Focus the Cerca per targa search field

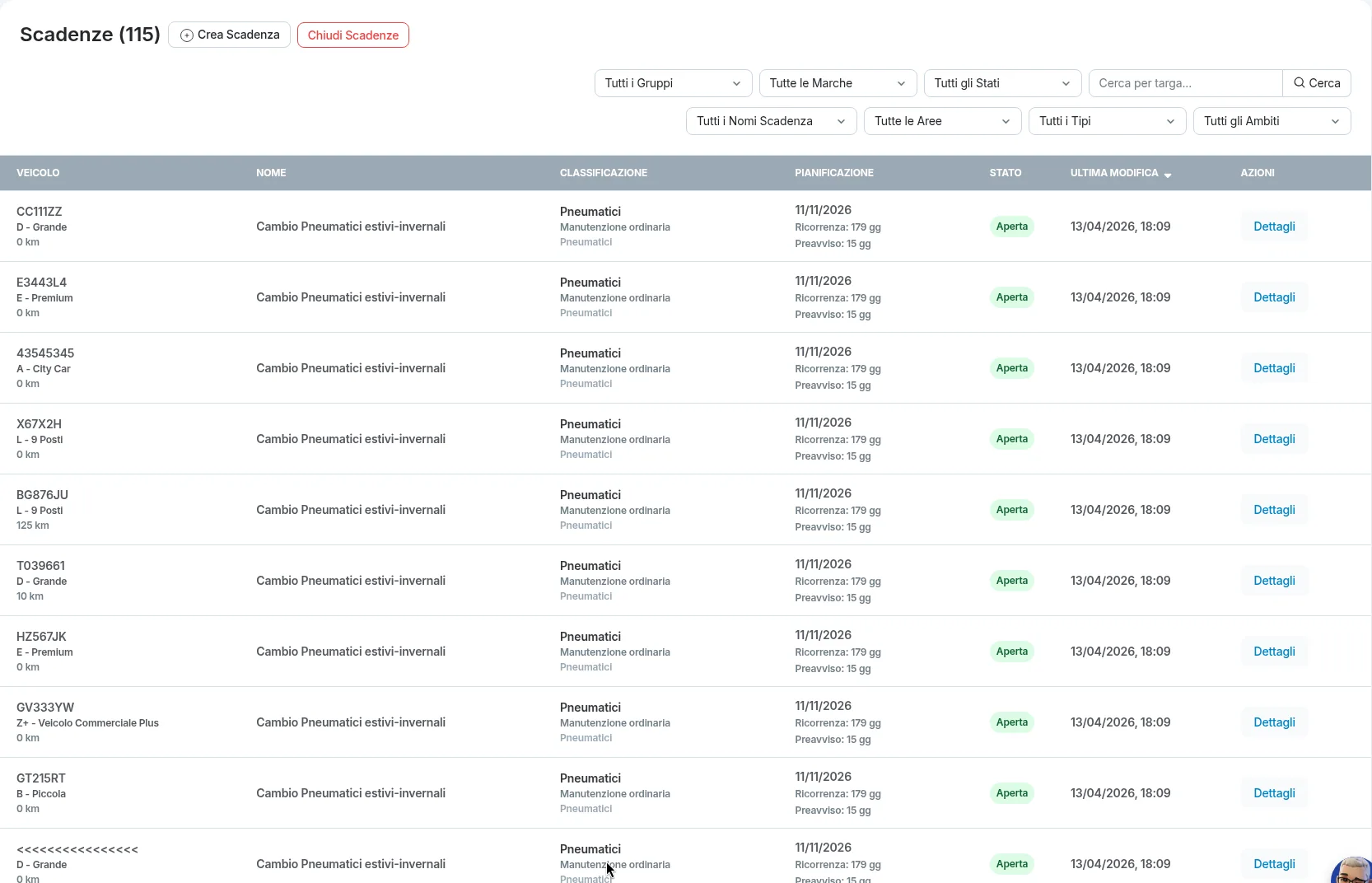pos(1185,83)
